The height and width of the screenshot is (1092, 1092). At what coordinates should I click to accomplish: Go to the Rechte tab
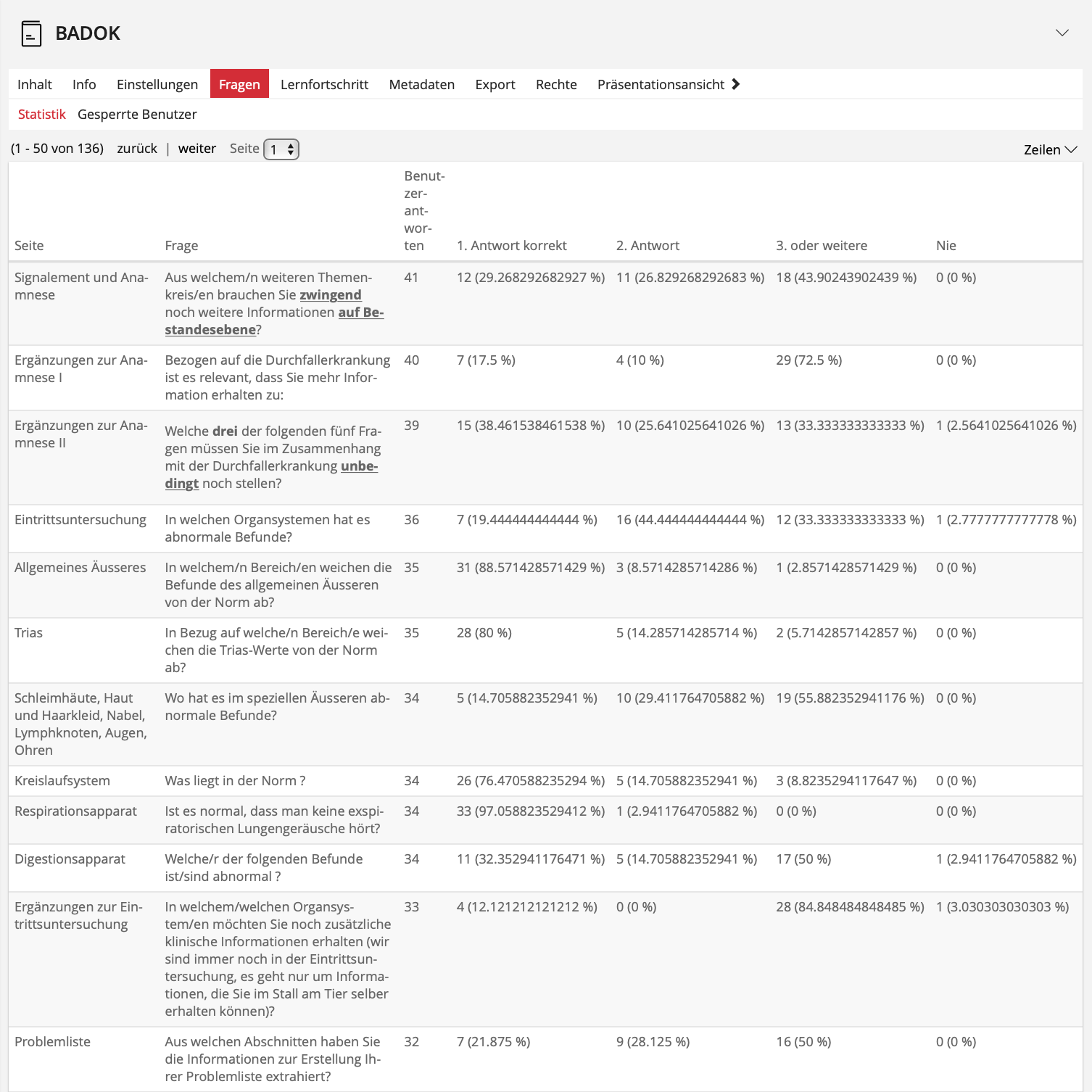(556, 84)
